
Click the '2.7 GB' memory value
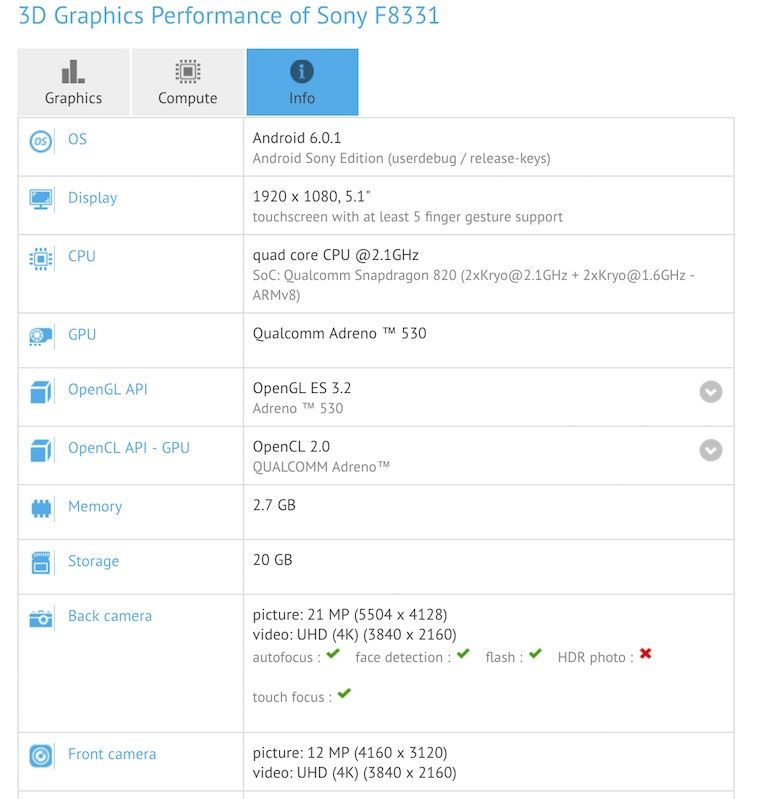point(274,505)
